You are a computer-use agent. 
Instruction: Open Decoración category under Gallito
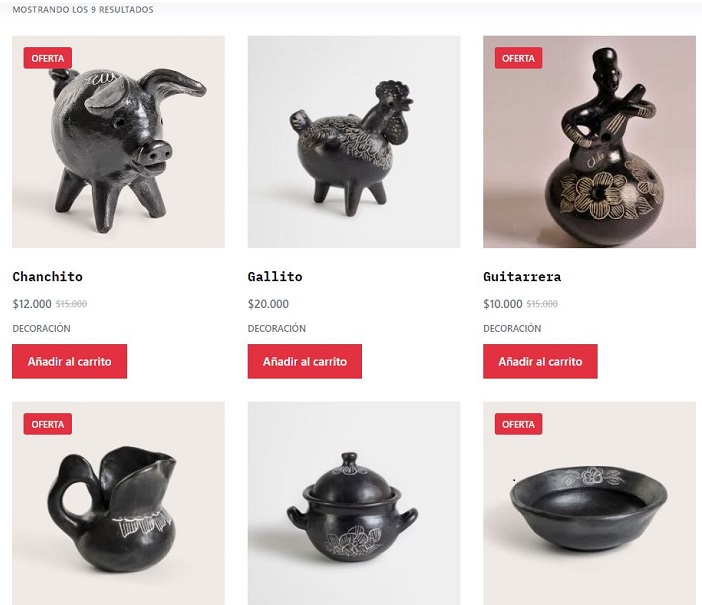point(277,328)
